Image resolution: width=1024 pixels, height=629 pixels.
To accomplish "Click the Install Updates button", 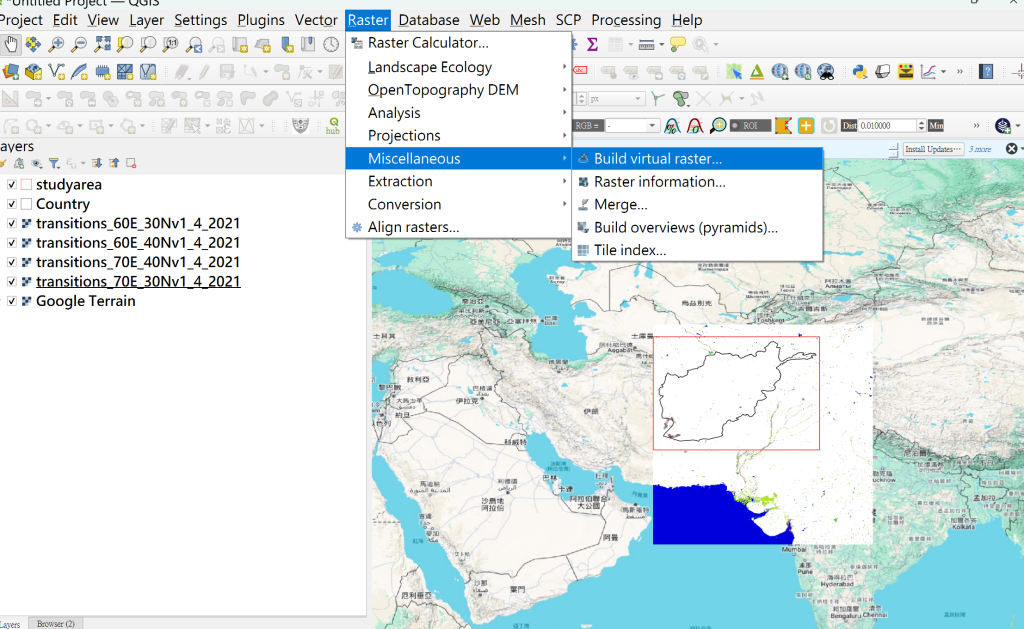I will [x=933, y=149].
